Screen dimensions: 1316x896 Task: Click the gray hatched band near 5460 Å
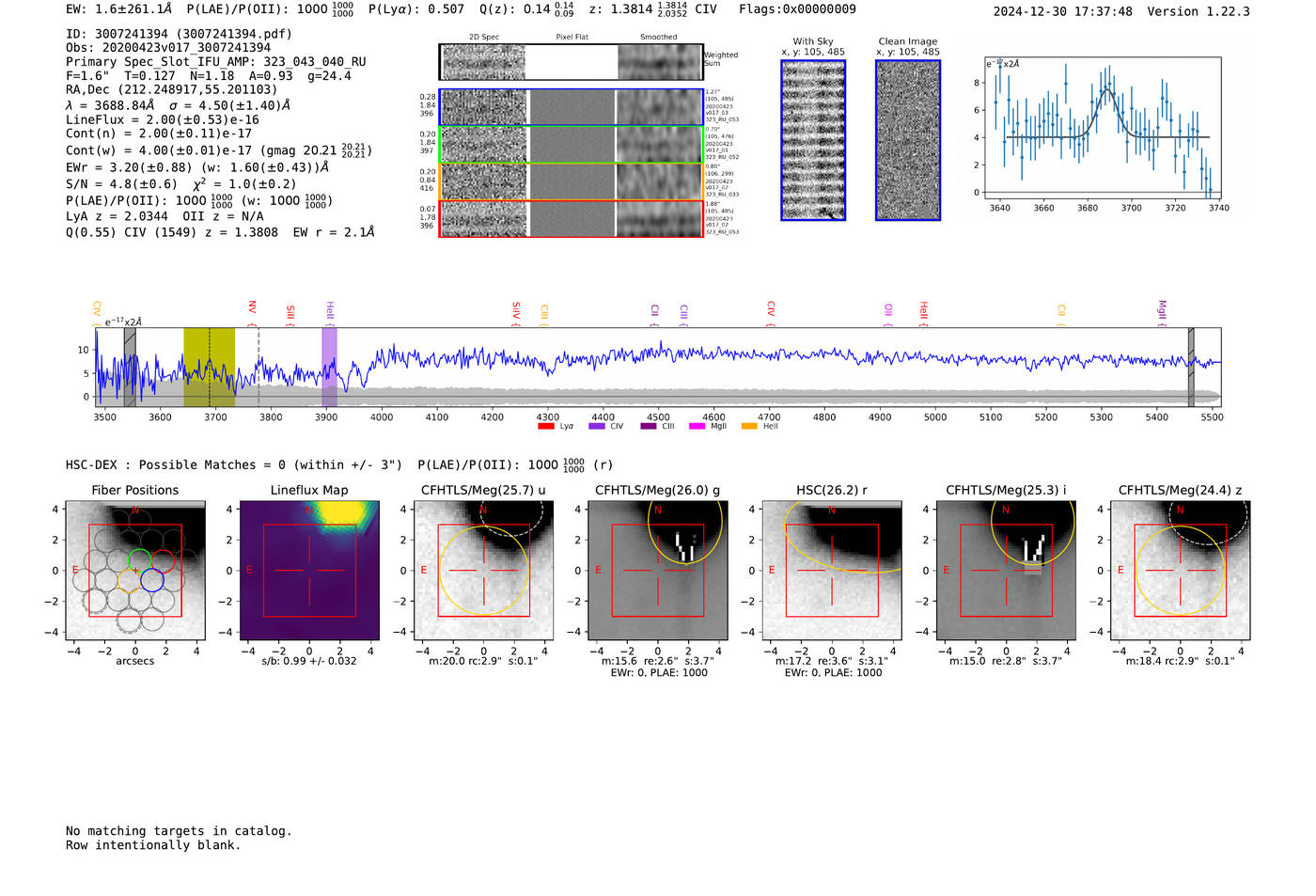(1191, 368)
